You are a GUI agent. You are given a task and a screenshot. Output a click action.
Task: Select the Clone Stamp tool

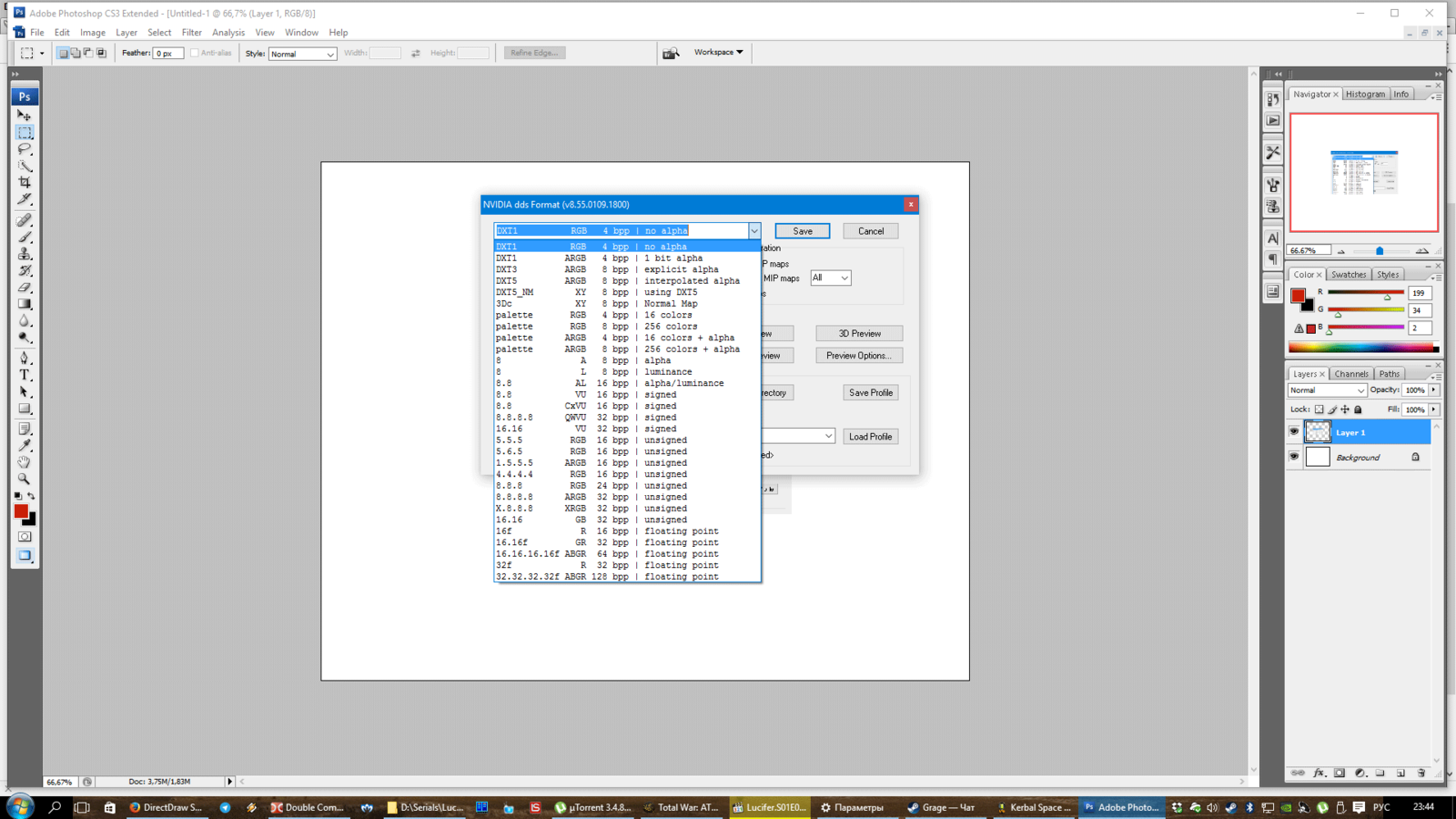point(25,254)
